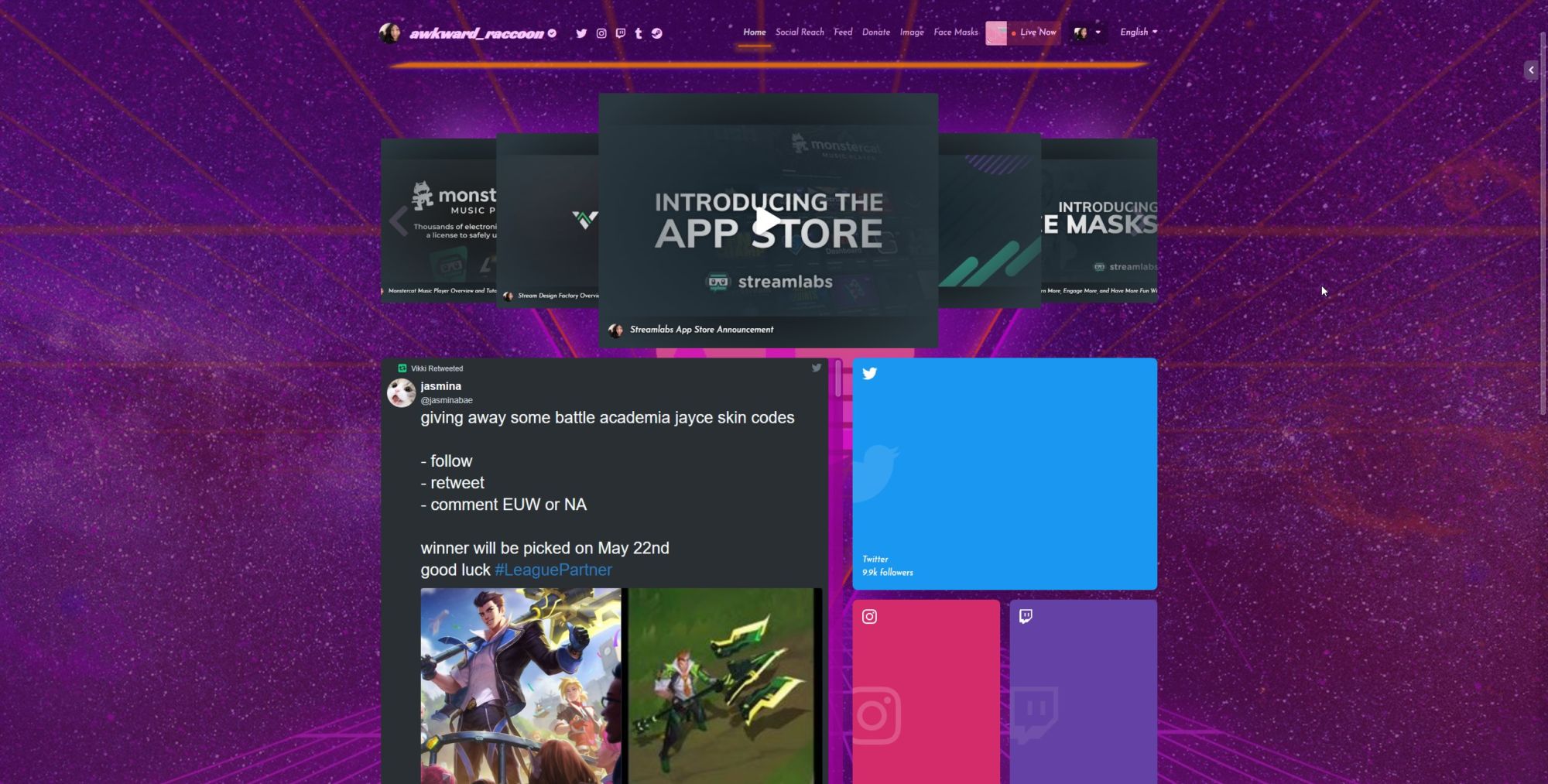The height and width of the screenshot is (784, 1548).
Task: Click the Tumblr icon in header
Action: pos(639,33)
